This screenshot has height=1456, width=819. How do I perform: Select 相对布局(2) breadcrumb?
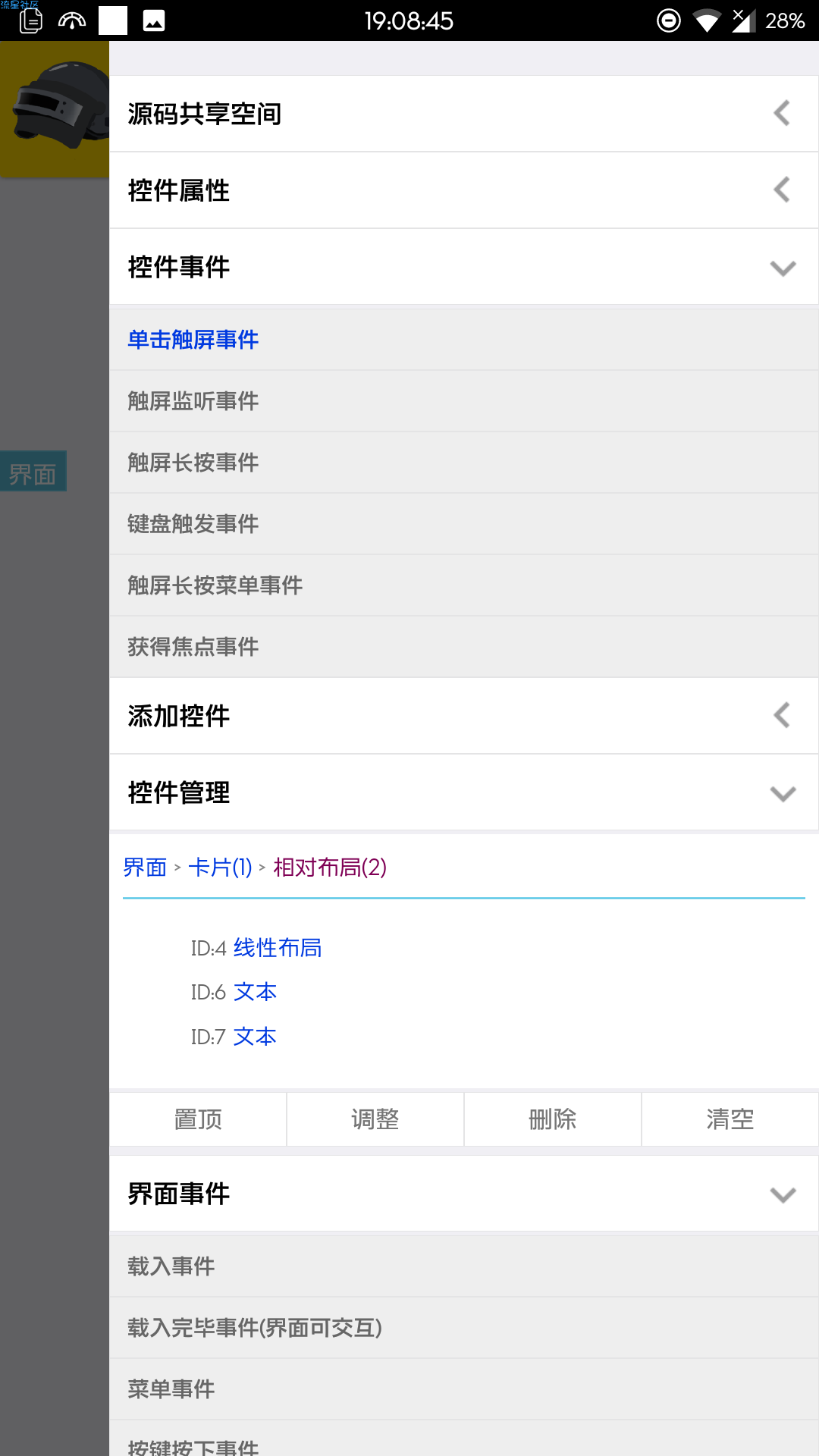pyautogui.click(x=330, y=867)
